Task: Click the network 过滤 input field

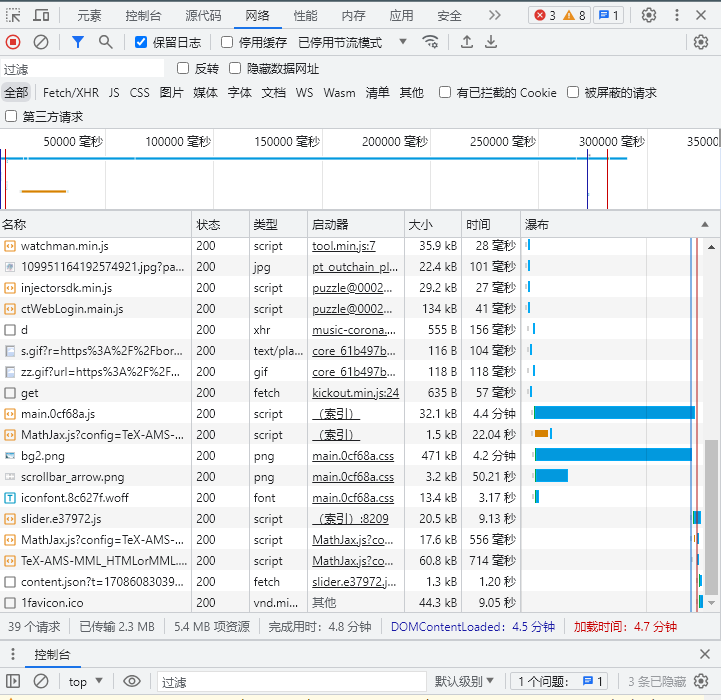Action: (83, 69)
